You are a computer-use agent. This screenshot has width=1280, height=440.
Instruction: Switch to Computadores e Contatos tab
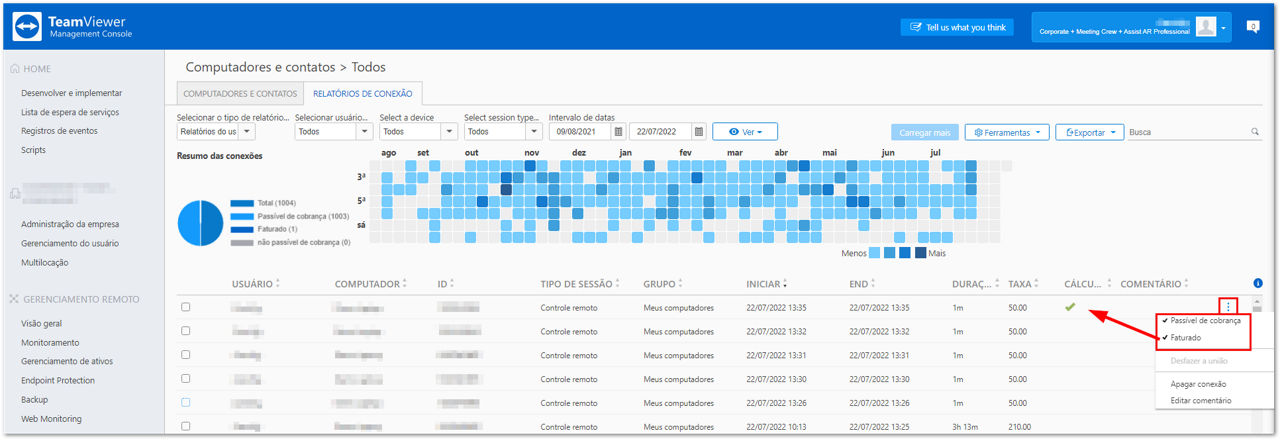[240, 93]
